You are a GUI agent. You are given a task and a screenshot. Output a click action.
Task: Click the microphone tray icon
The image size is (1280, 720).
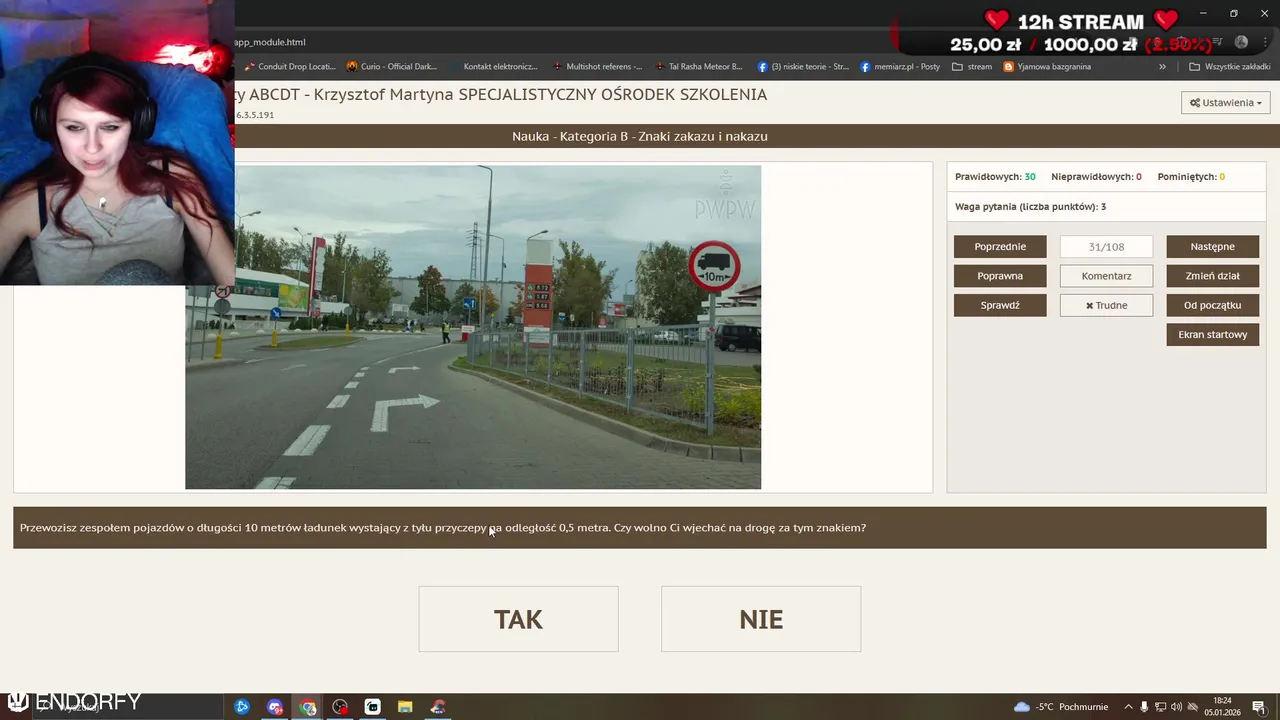point(1144,707)
